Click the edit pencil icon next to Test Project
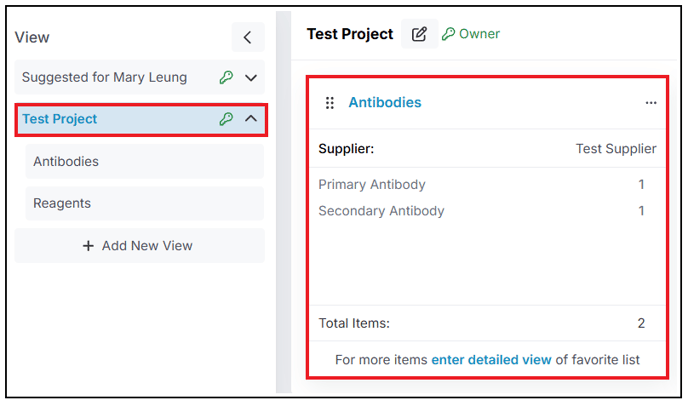The height and width of the screenshot is (406, 688). click(x=419, y=34)
